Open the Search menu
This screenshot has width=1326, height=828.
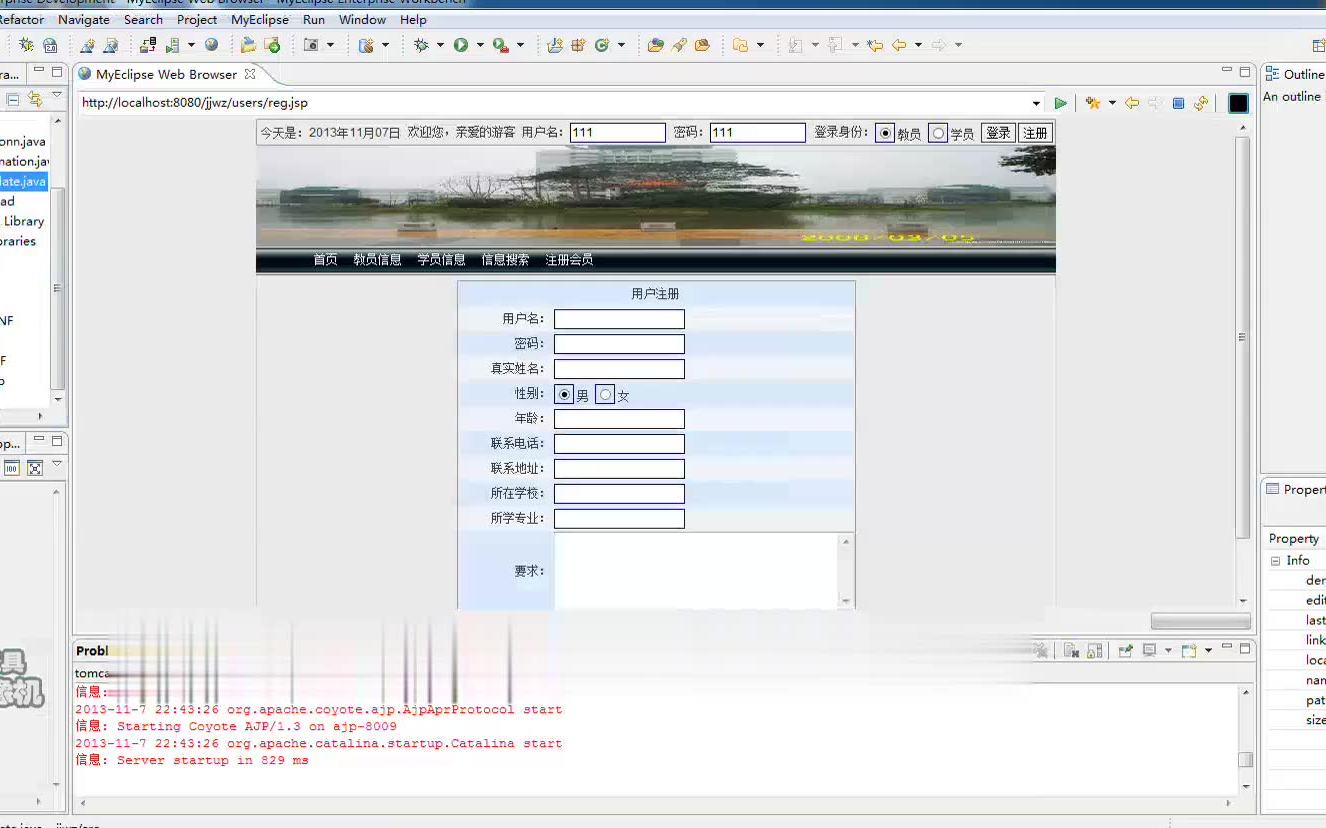click(x=144, y=19)
